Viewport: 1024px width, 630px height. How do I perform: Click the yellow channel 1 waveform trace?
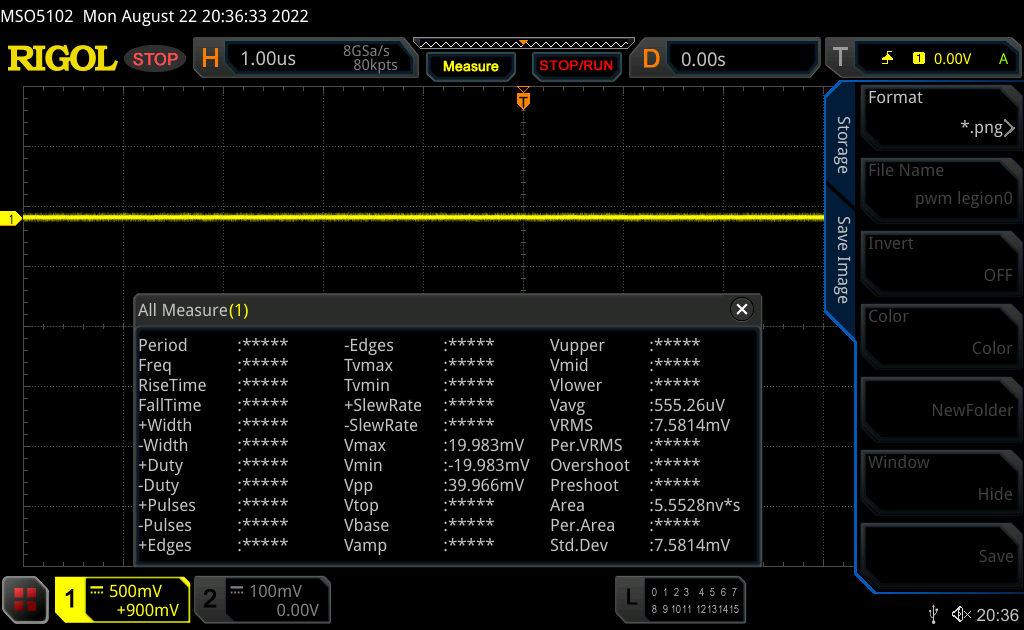tap(423, 217)
